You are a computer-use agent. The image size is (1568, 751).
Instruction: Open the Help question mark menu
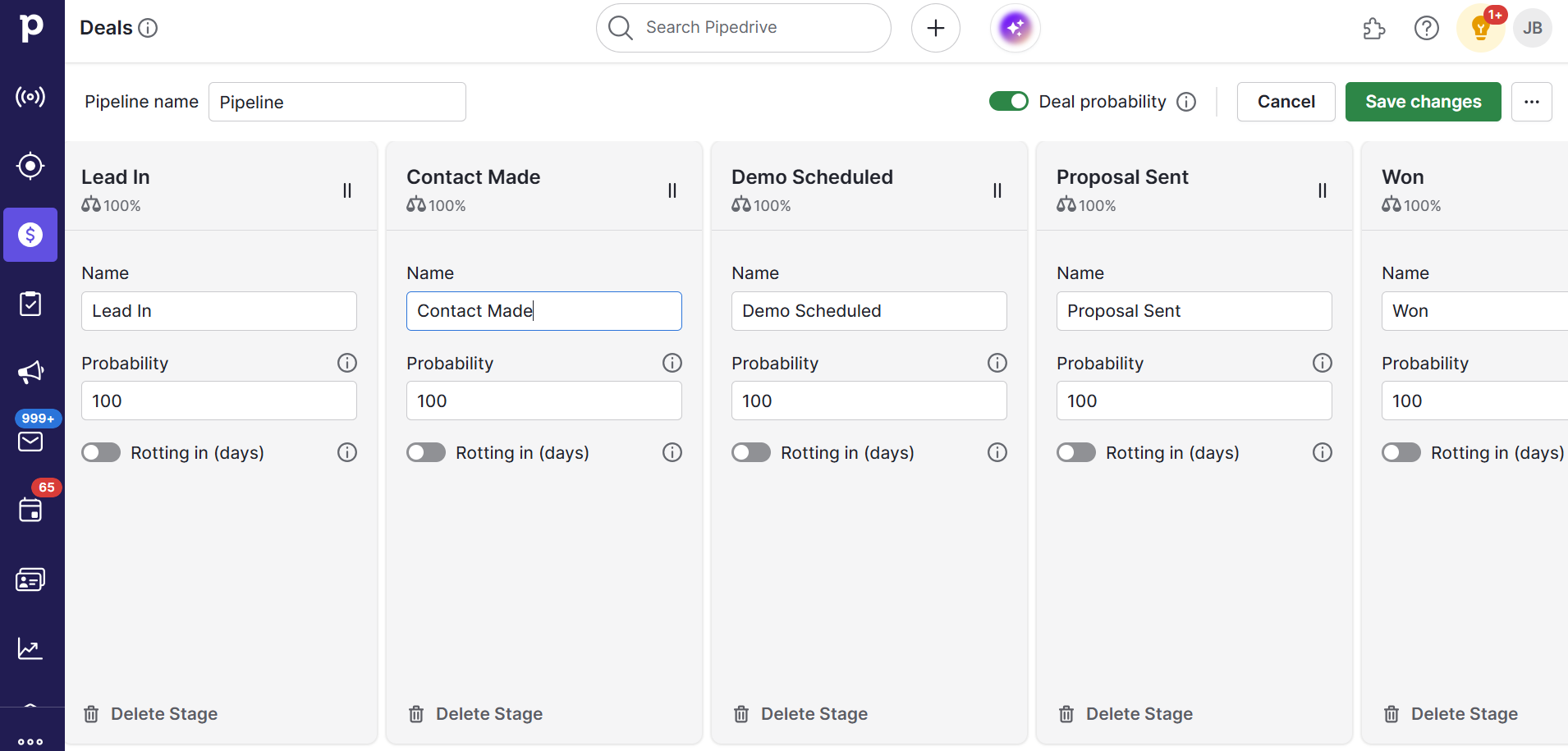click(x=1427, y=27)
